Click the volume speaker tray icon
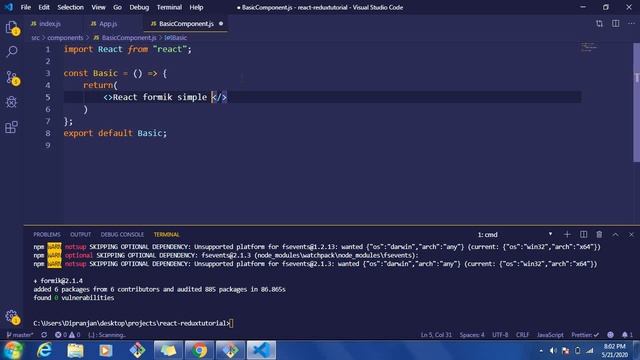The height and width of the screenshot is (360, 640). [x=553, y=351]
